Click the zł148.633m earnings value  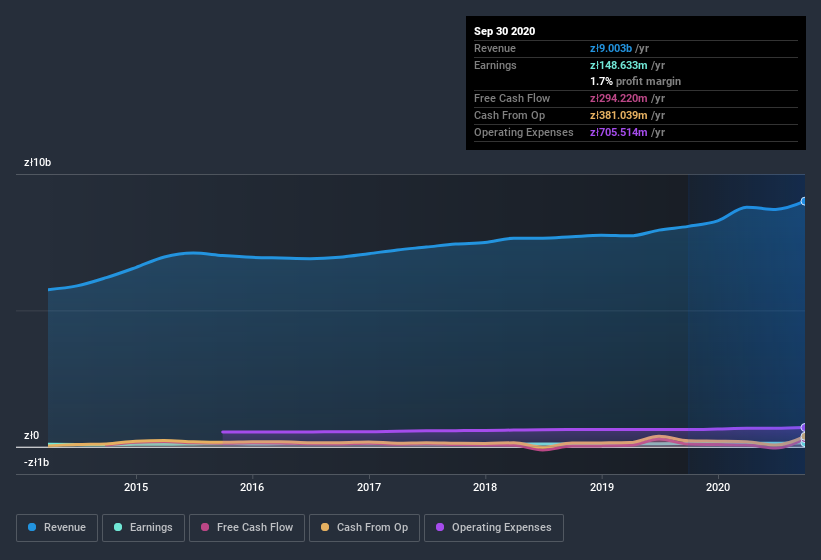(x=619, y=65)
